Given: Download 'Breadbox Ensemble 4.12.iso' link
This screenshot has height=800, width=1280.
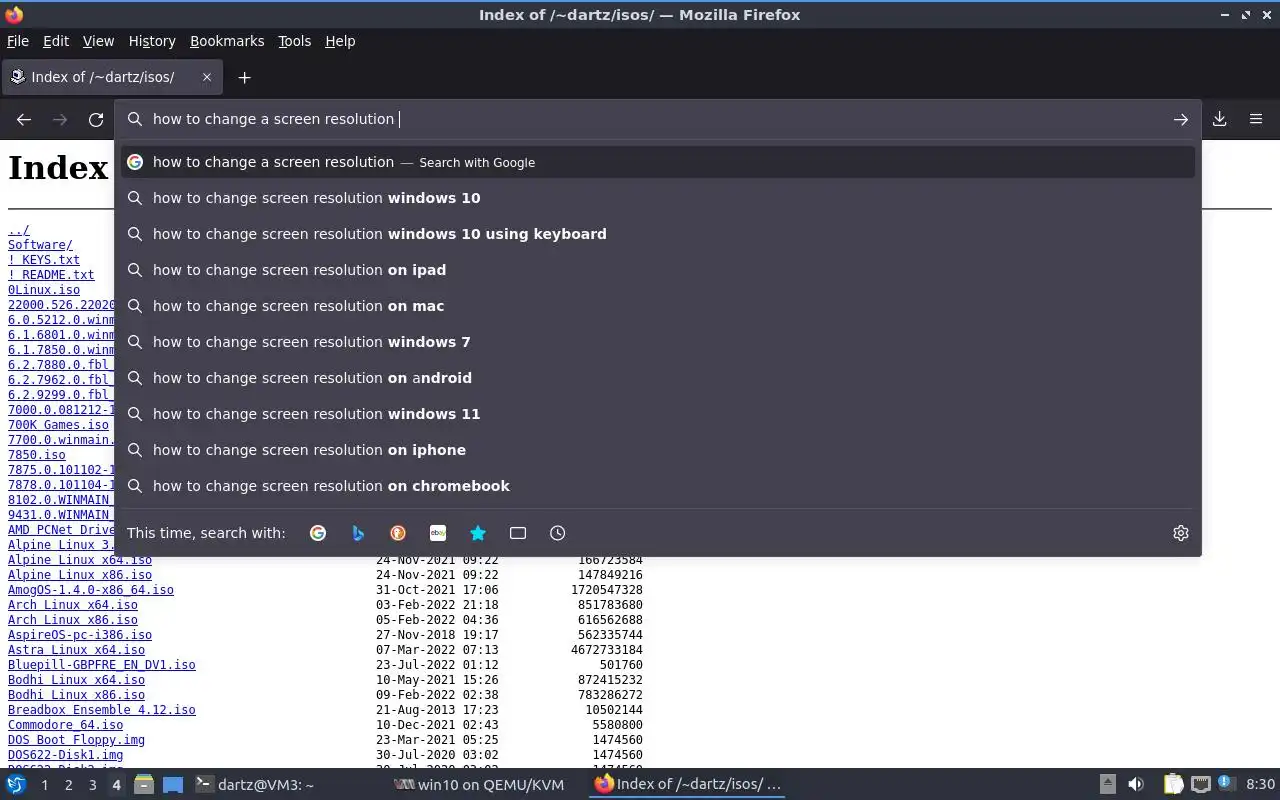Looking at the screenshot, I should 102,710.
